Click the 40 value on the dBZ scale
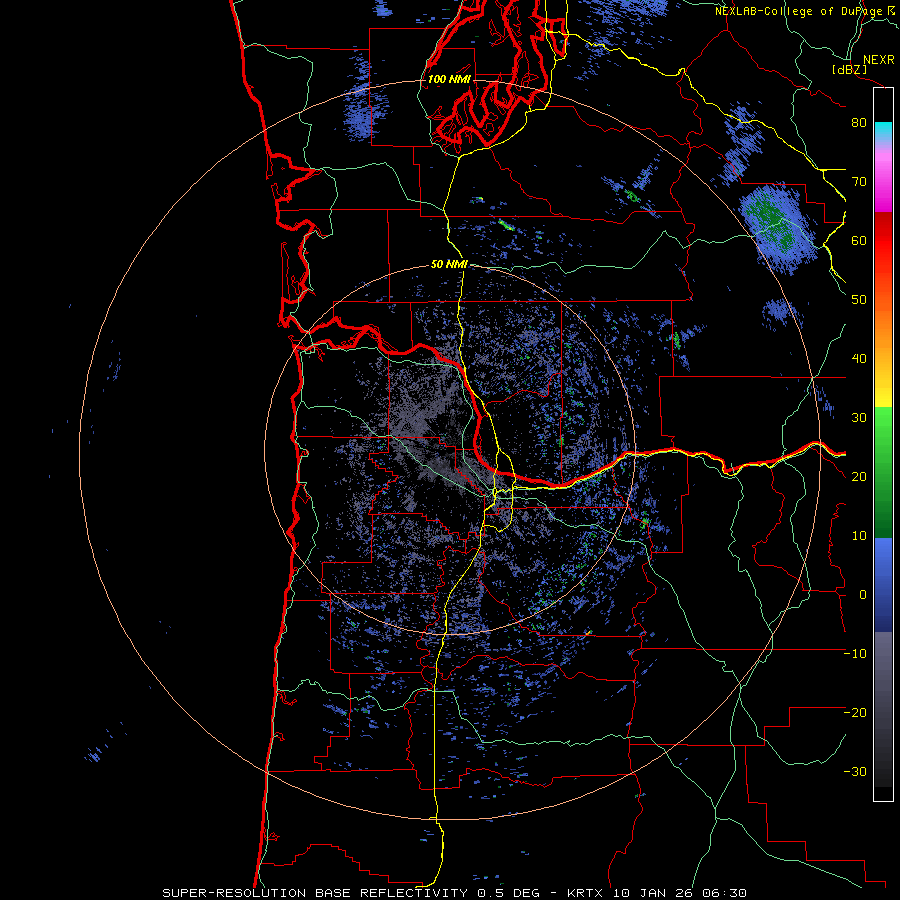Screen dimensions: 900x900 pyautogui.click(x=859, y=359)
